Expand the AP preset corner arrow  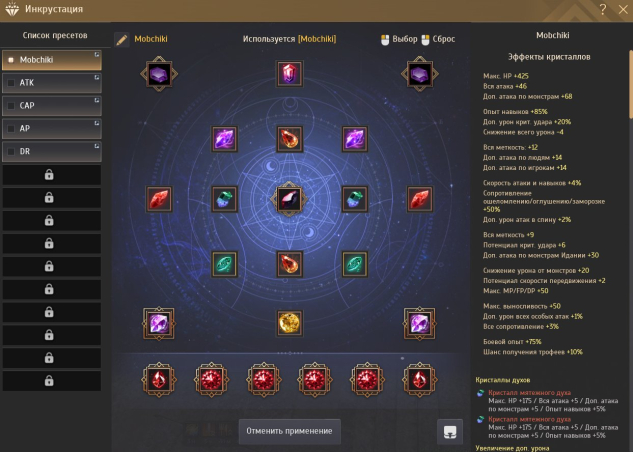tap(97, 123)
